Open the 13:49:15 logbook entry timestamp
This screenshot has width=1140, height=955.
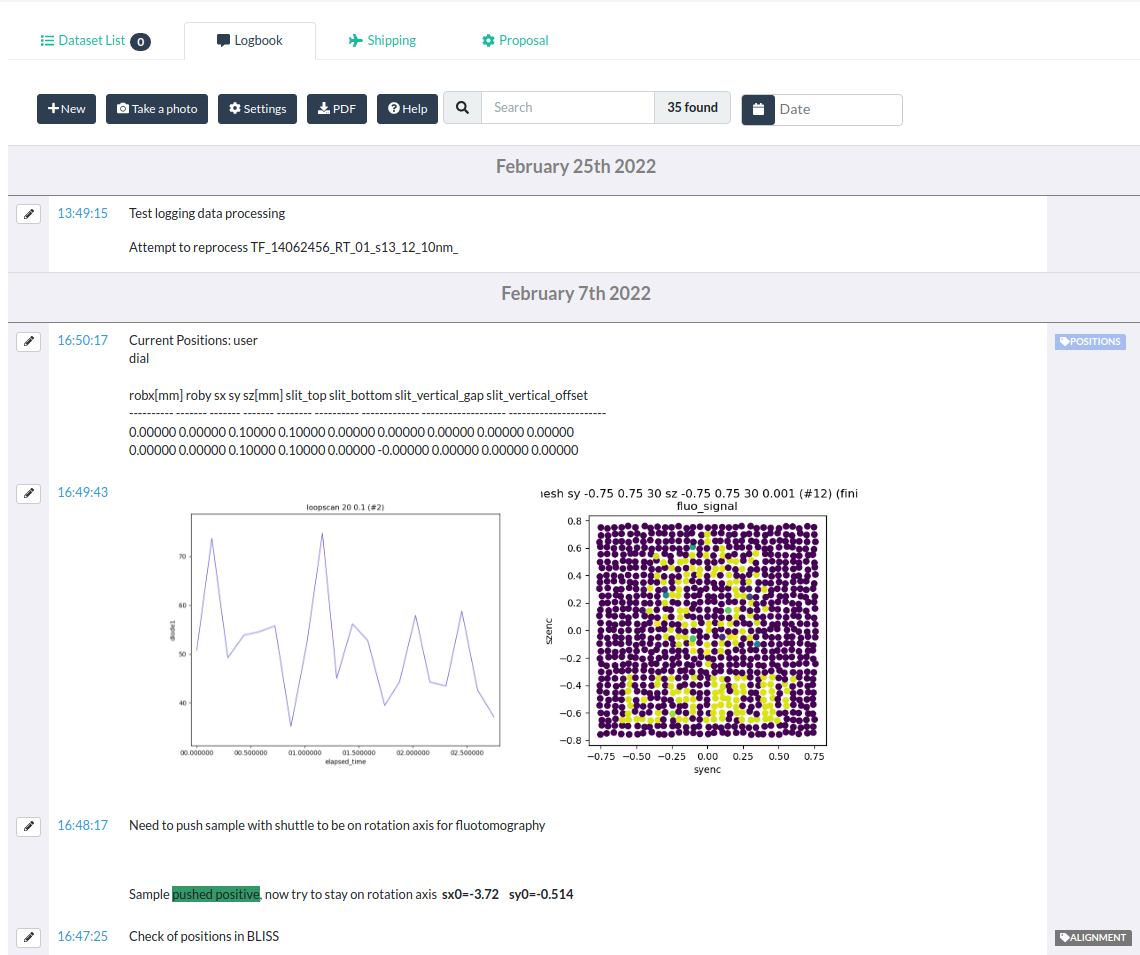point(83,213)
